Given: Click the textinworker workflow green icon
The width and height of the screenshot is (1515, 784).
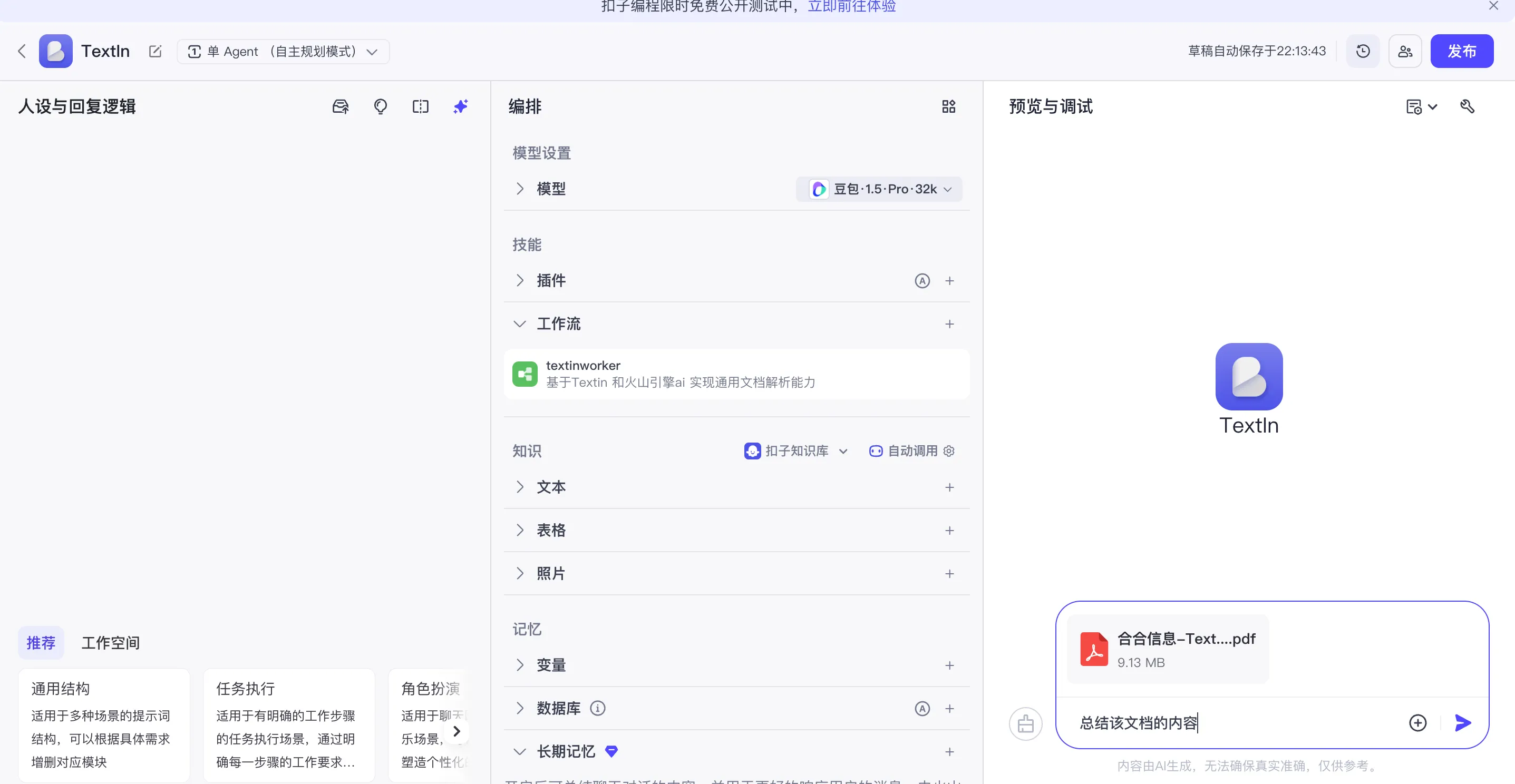Looking at the screenshot, I should 525,374.
